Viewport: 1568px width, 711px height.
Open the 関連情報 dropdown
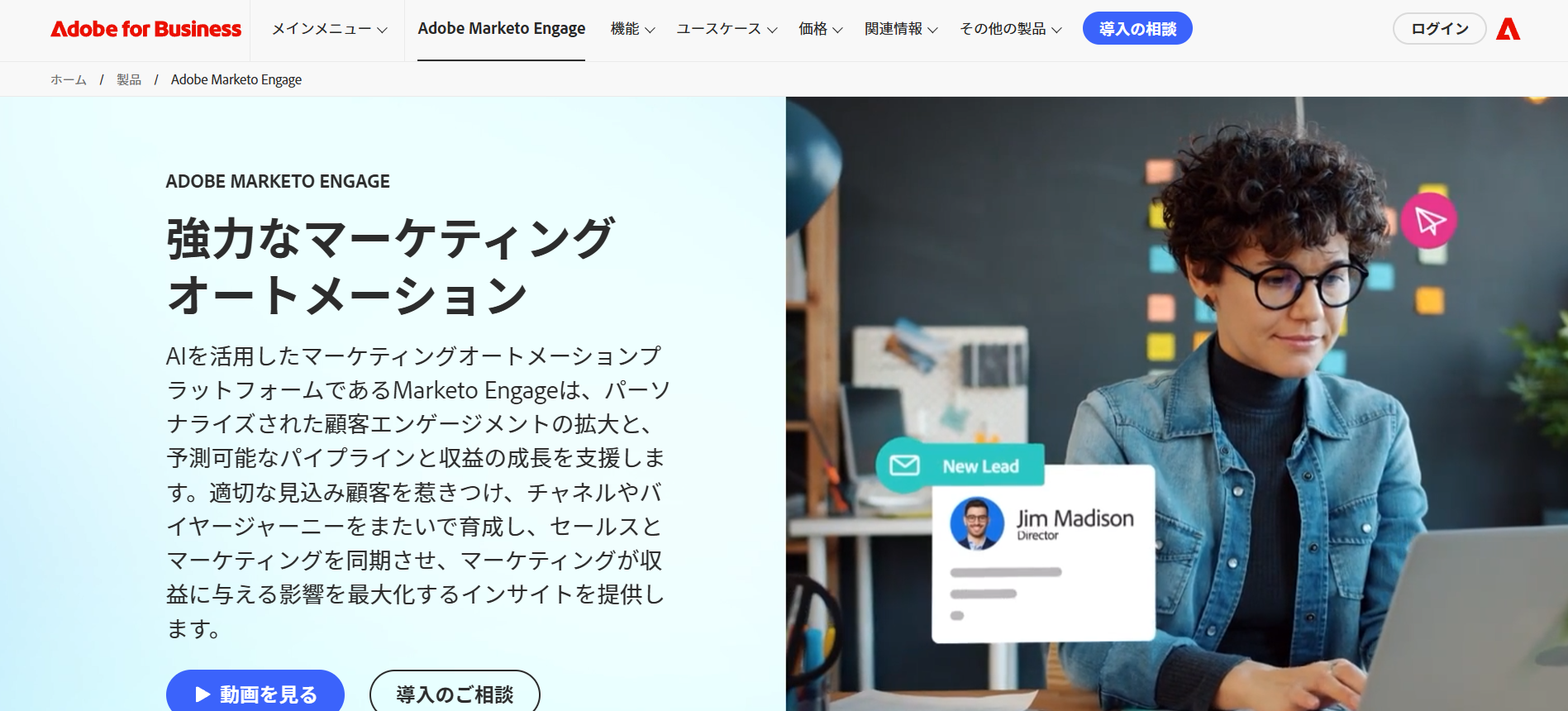901,29
